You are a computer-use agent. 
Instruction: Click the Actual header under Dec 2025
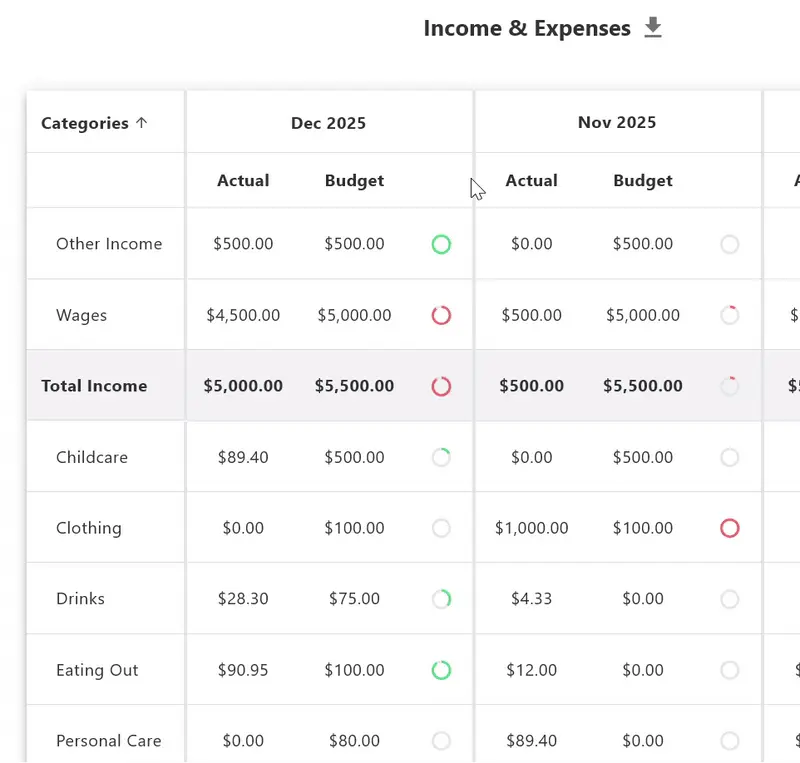pyautogui.click(x=242, y=181)
